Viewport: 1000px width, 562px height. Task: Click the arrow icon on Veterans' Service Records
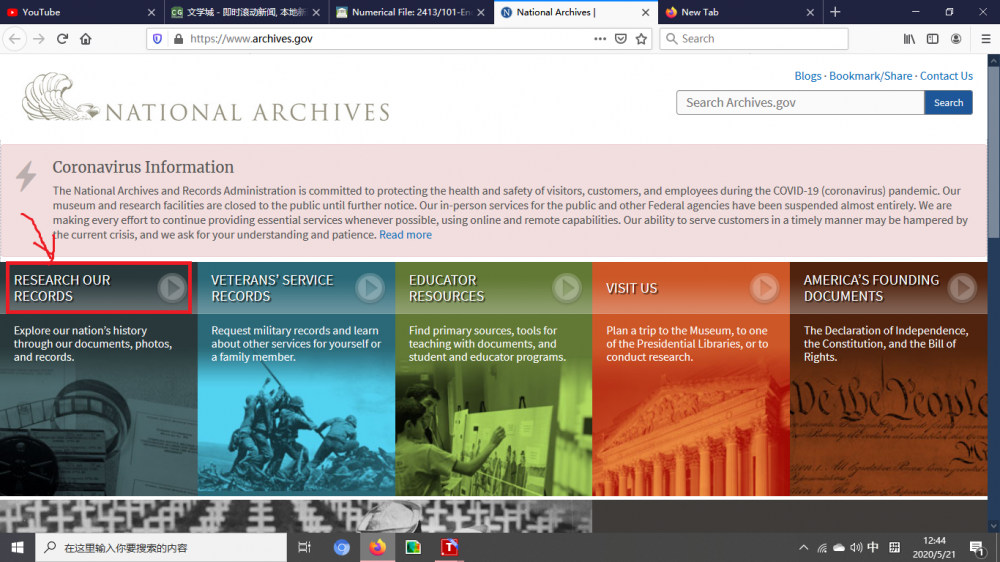pos(370,288)
